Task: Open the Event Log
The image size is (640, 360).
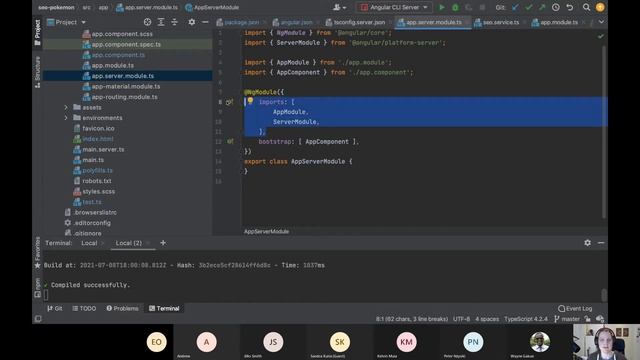Action: (575, 309)
